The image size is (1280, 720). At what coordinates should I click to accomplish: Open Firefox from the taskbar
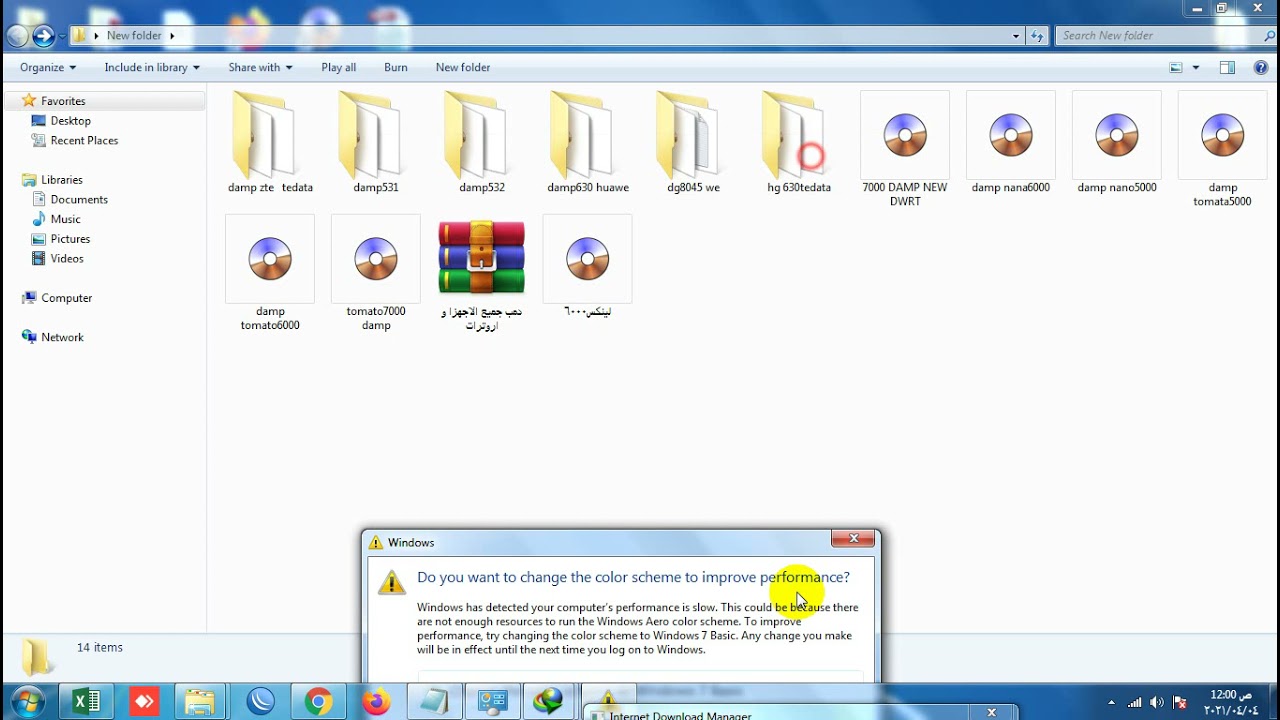377,702
